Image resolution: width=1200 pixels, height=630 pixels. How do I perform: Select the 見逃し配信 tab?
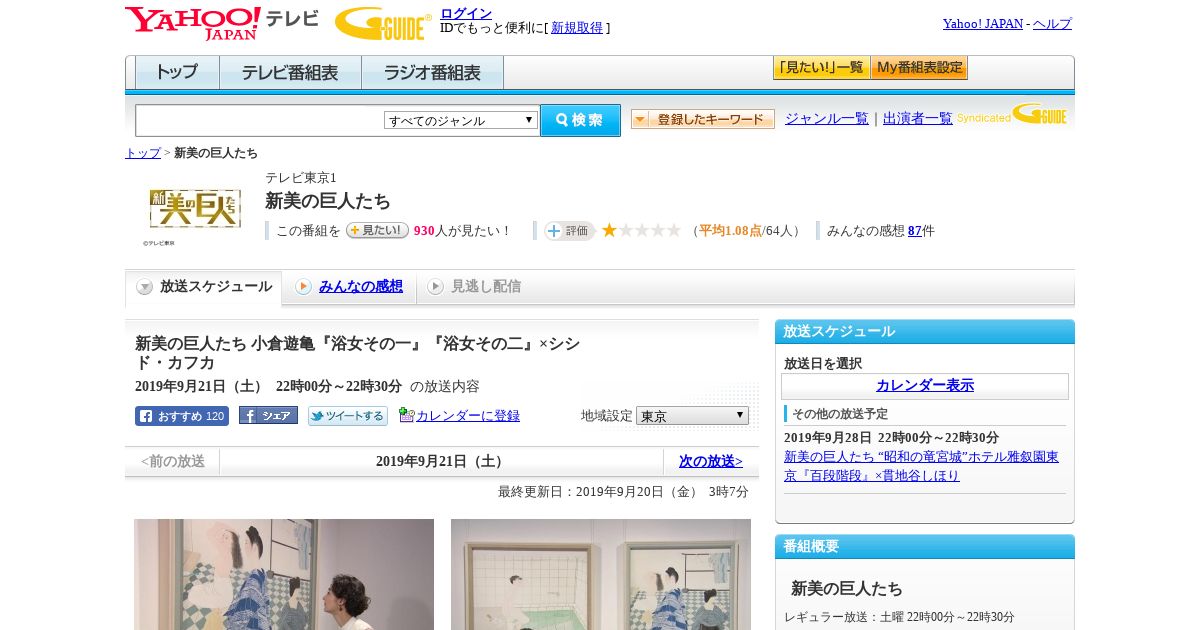pos(474,287)
